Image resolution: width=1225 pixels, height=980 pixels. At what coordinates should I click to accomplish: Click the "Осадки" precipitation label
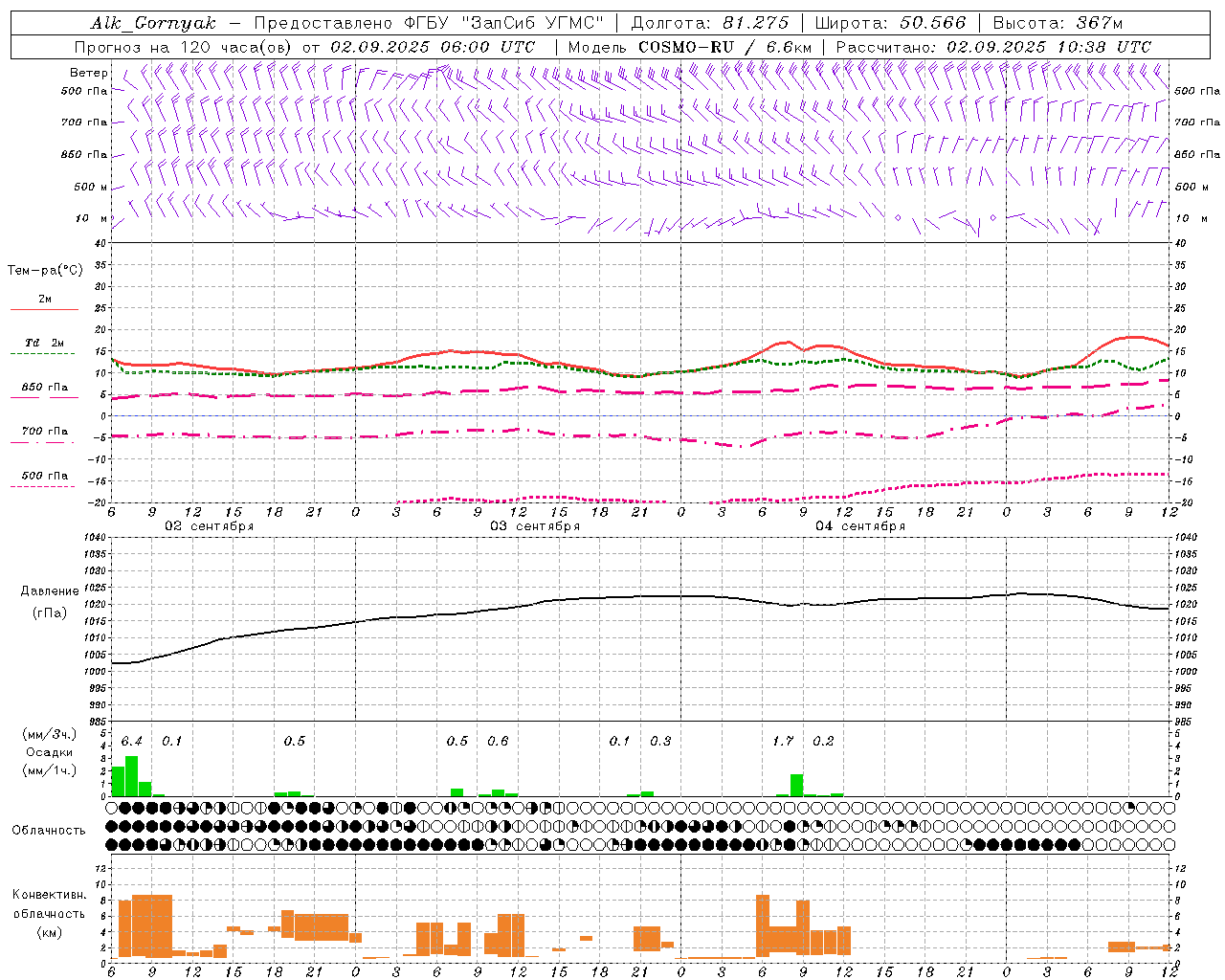(x=49, y=752)
